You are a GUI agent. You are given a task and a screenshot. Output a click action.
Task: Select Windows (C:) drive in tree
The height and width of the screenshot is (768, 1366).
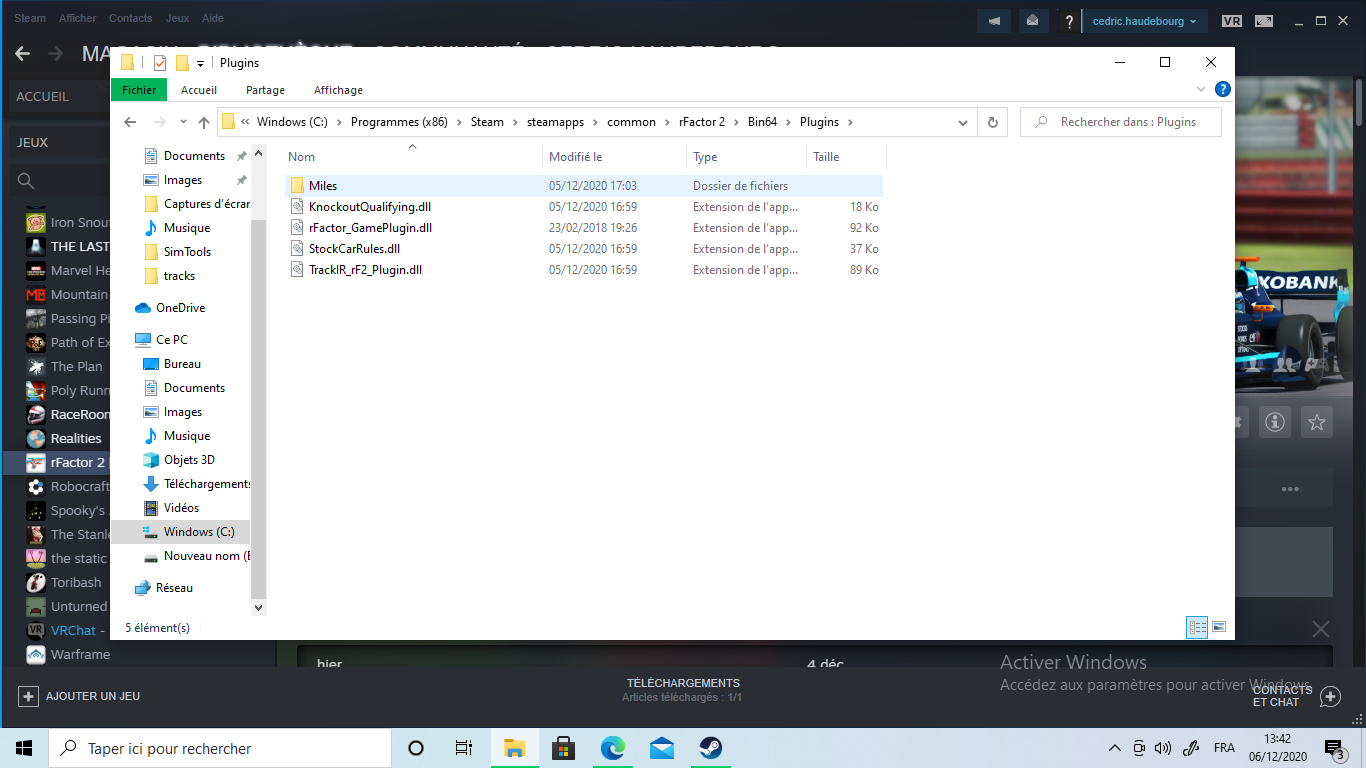[180, 532]
